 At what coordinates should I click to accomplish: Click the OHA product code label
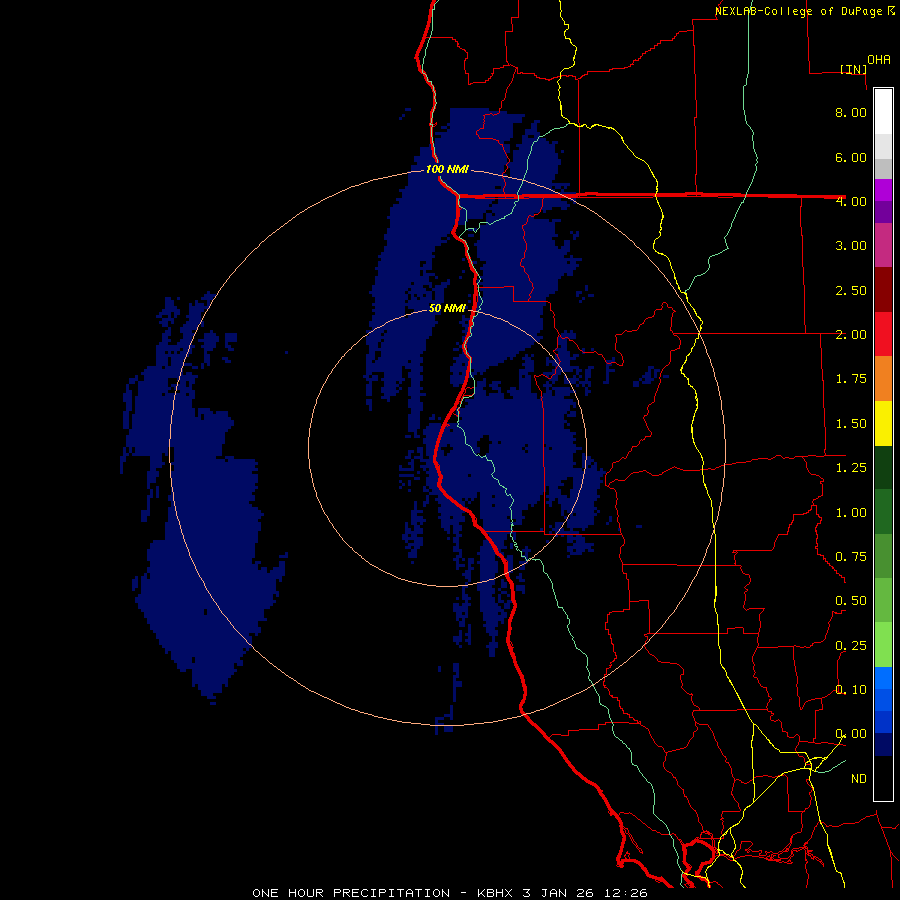879,60
